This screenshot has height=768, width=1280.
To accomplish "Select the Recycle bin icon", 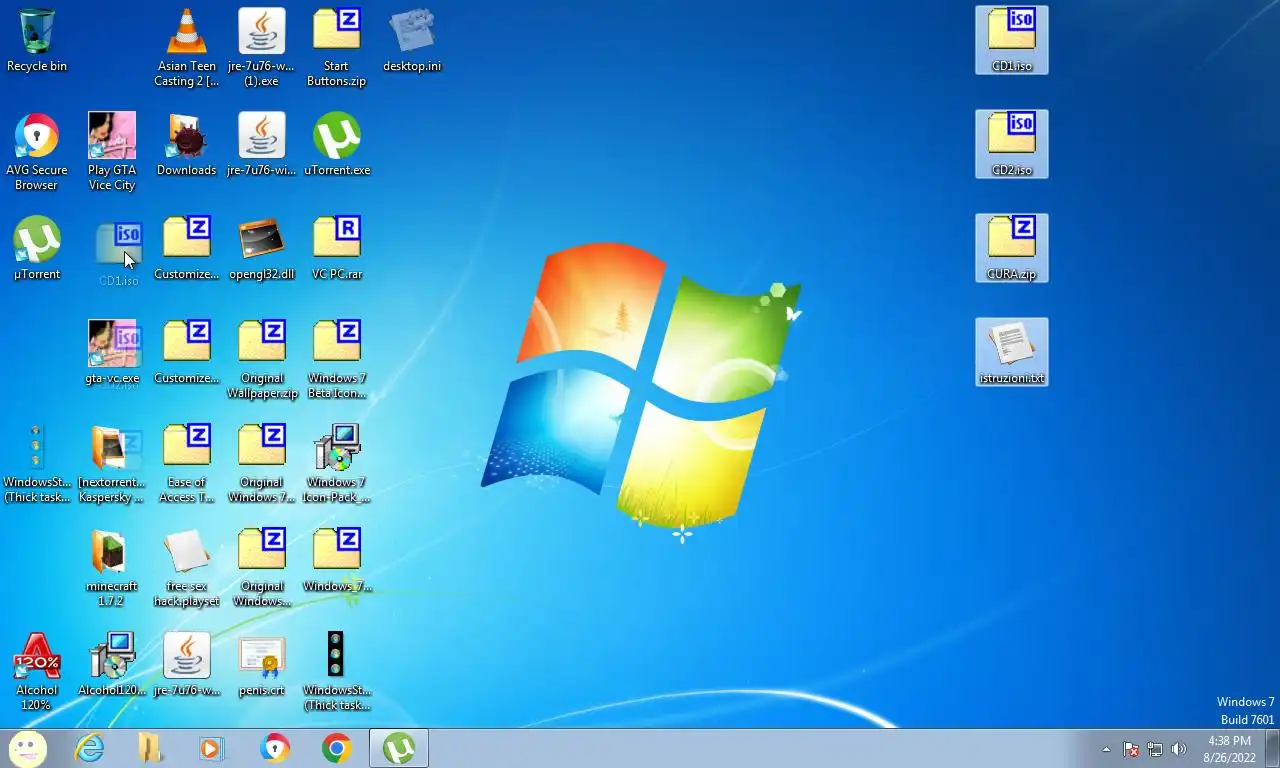I will (37, 40).
